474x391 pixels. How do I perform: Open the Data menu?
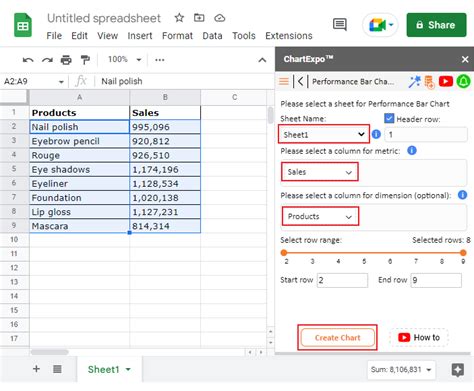click(x=212, y=36)
